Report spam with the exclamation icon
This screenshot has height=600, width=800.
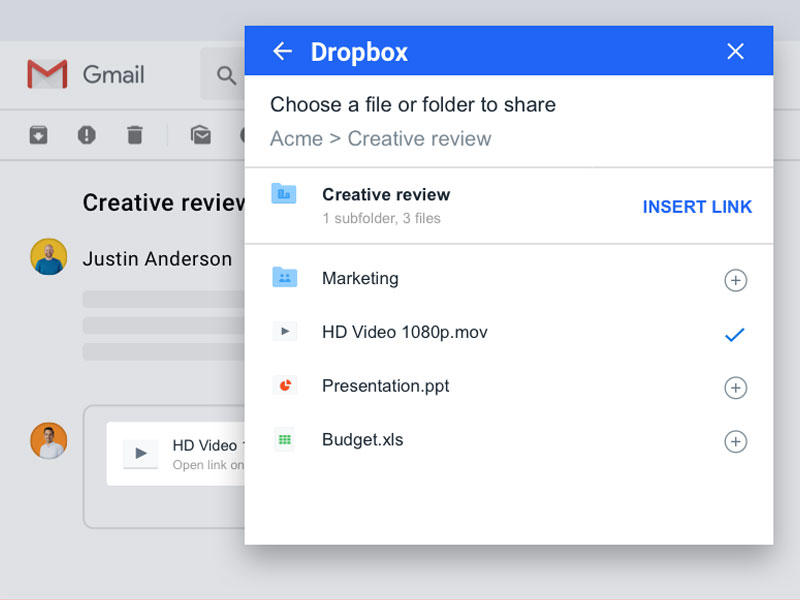[87, 135]
